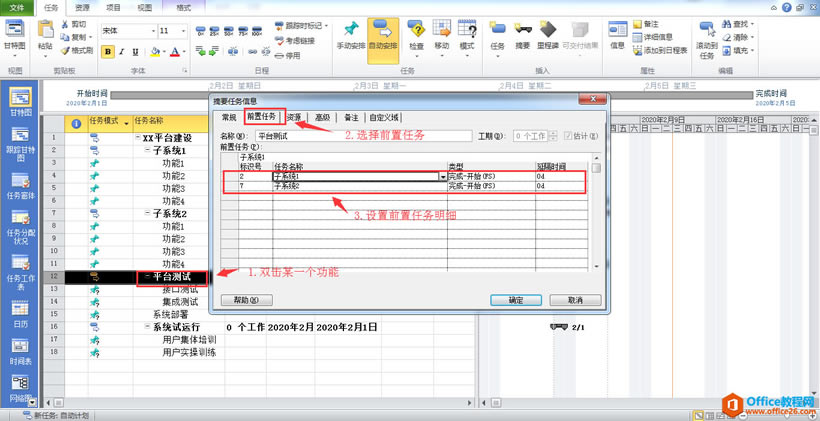This screenshot has height=421, width=820.
Task: Insert a Summary (摘要) task
Action: pyautogui.click(x=522, y=36)
